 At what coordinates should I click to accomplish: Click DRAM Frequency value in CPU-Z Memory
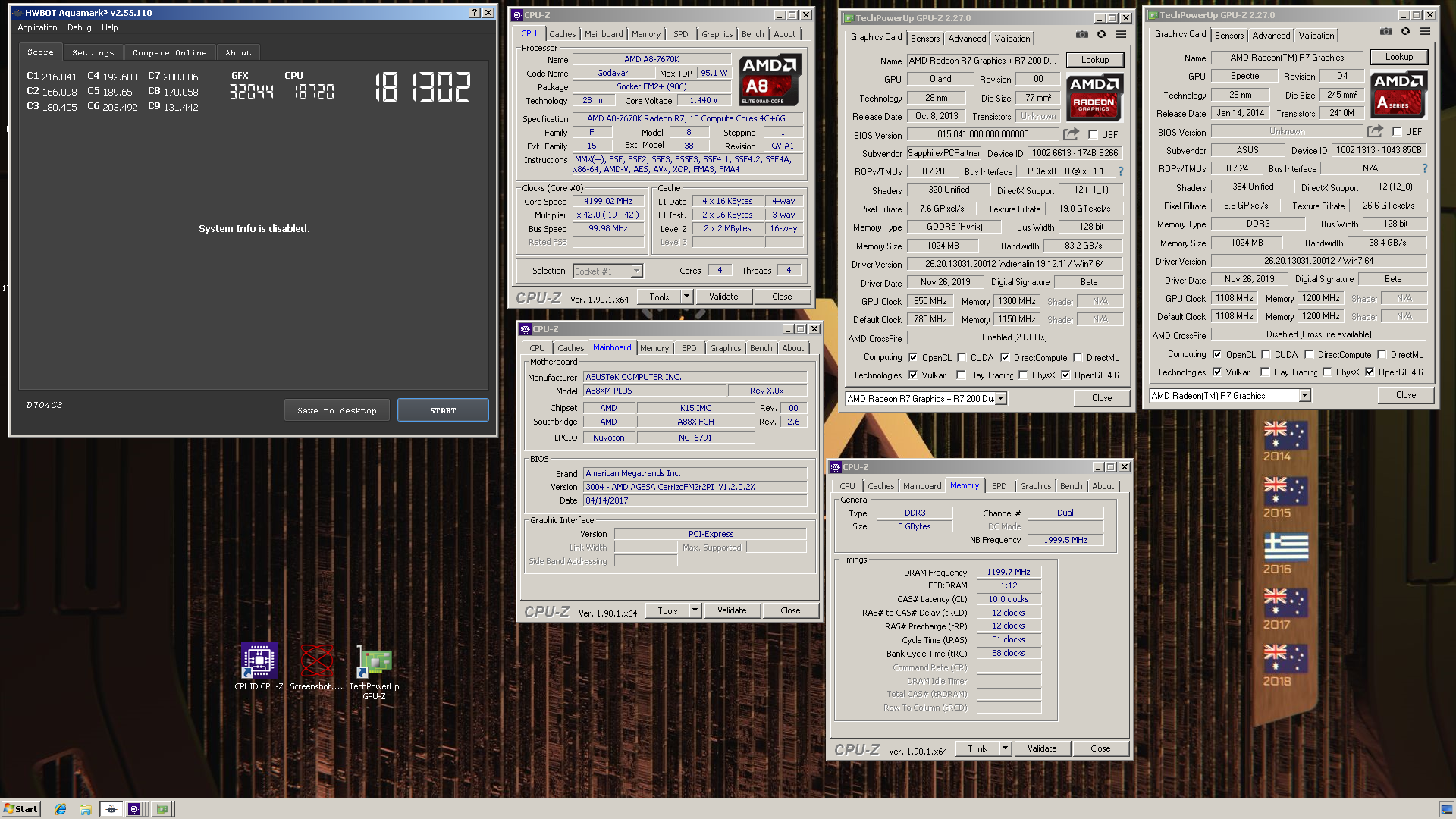(x=1009, y=573)
